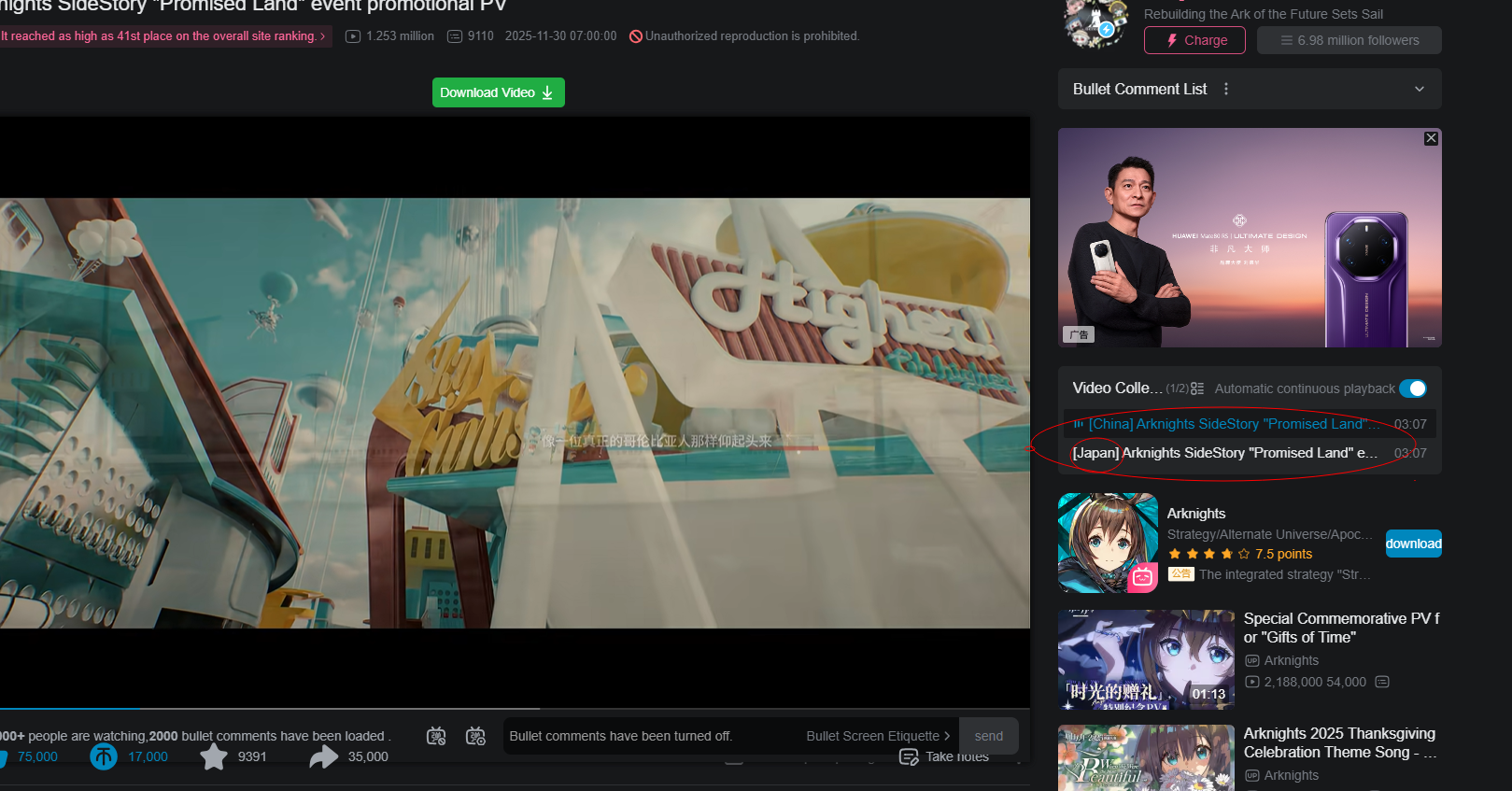Click the lightning icon on Charge

1172,40
